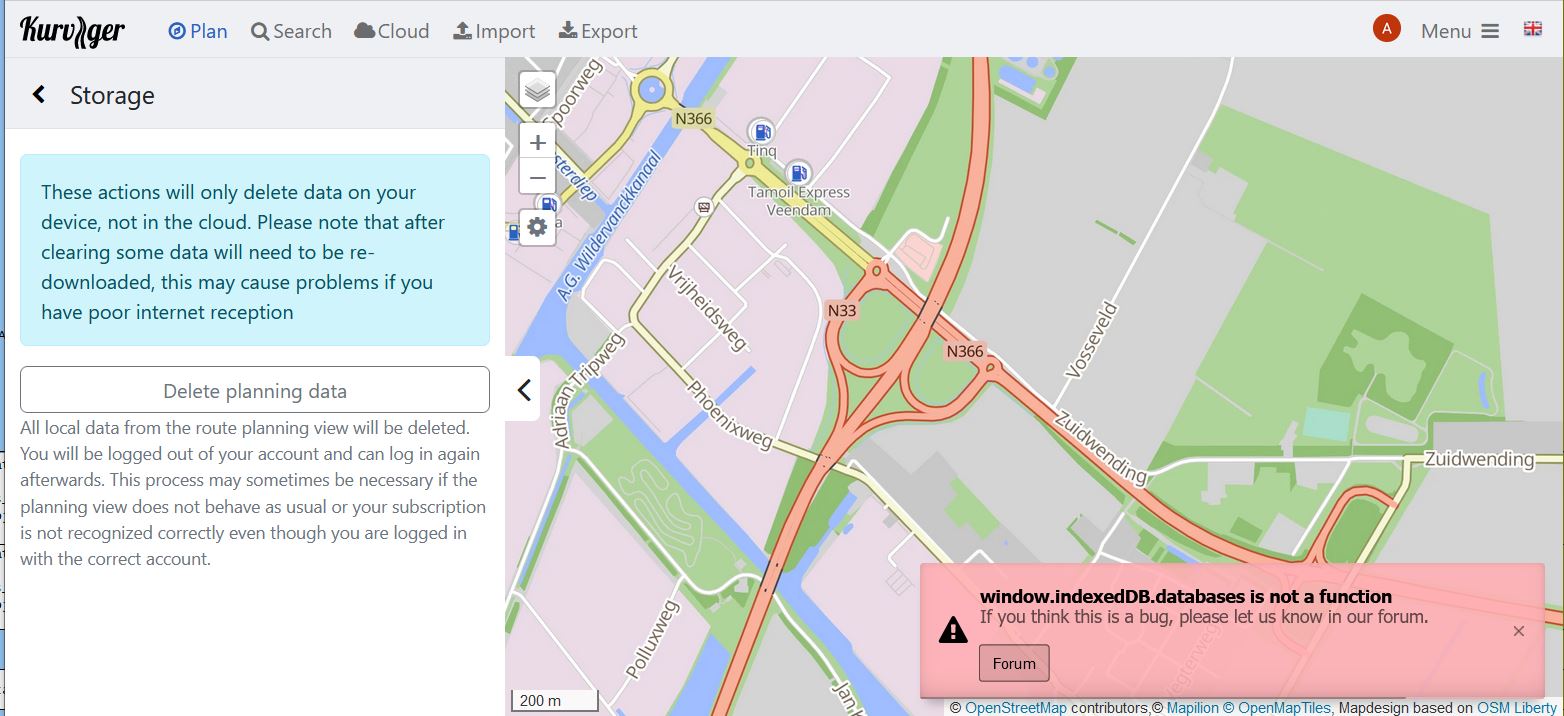
Task: Open the Import option
Action: pyautogui.click(x=494, y=31)
